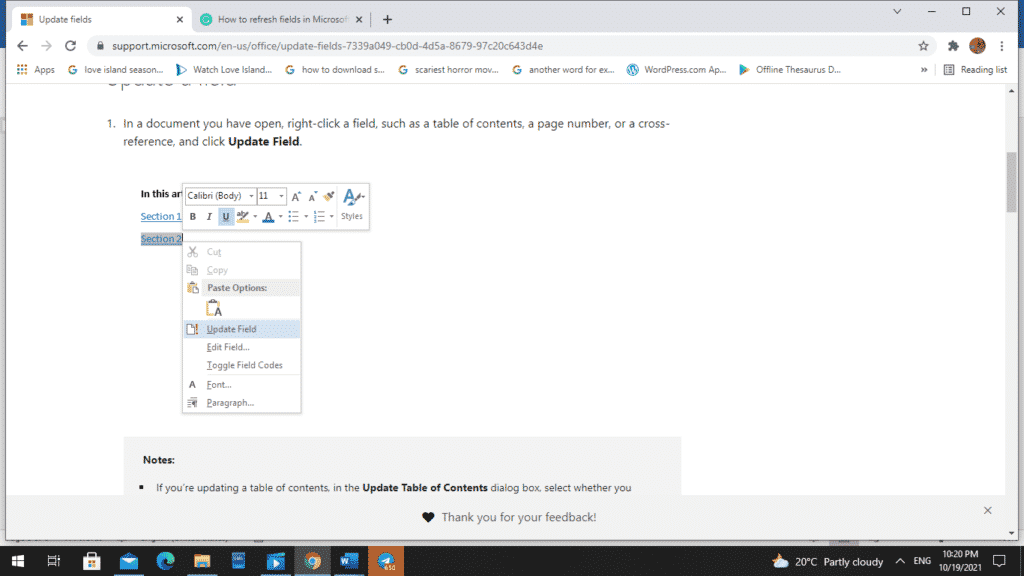Disable Underline formatting
Screen dimensions: 1024x576
(x=225, y=216)
